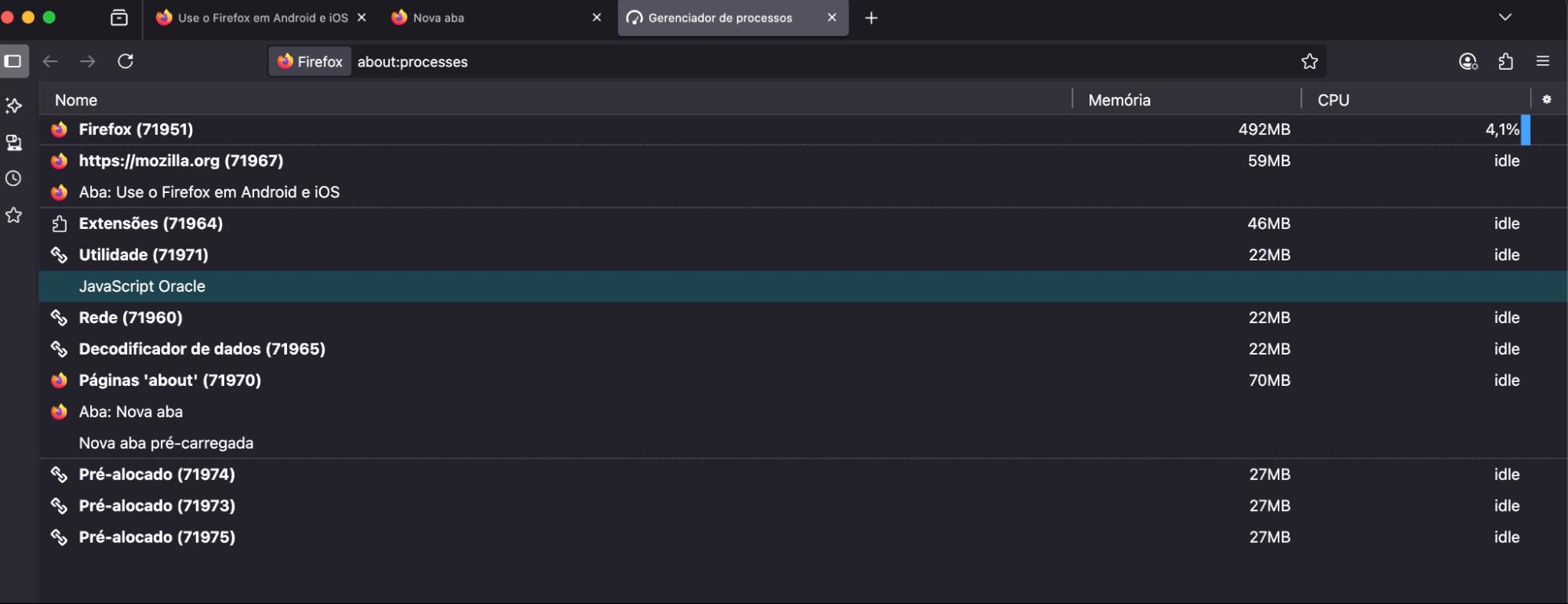The image size is (1568, 604).
Task: Sort processes by CPU column
Action: tap(1416, 100)
